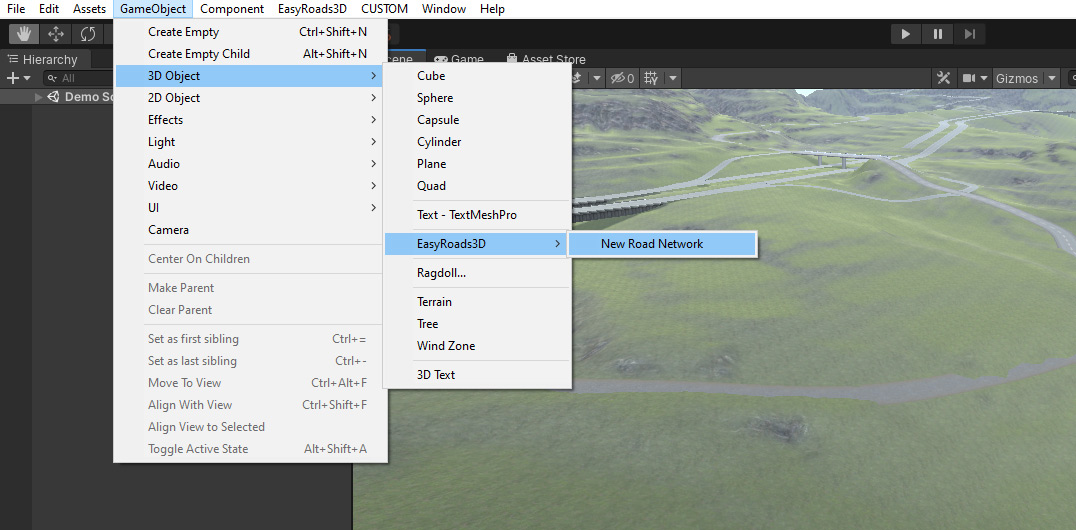1076x530 pixels.
Task: Open the Window menu
Action: tap(444, 9)
